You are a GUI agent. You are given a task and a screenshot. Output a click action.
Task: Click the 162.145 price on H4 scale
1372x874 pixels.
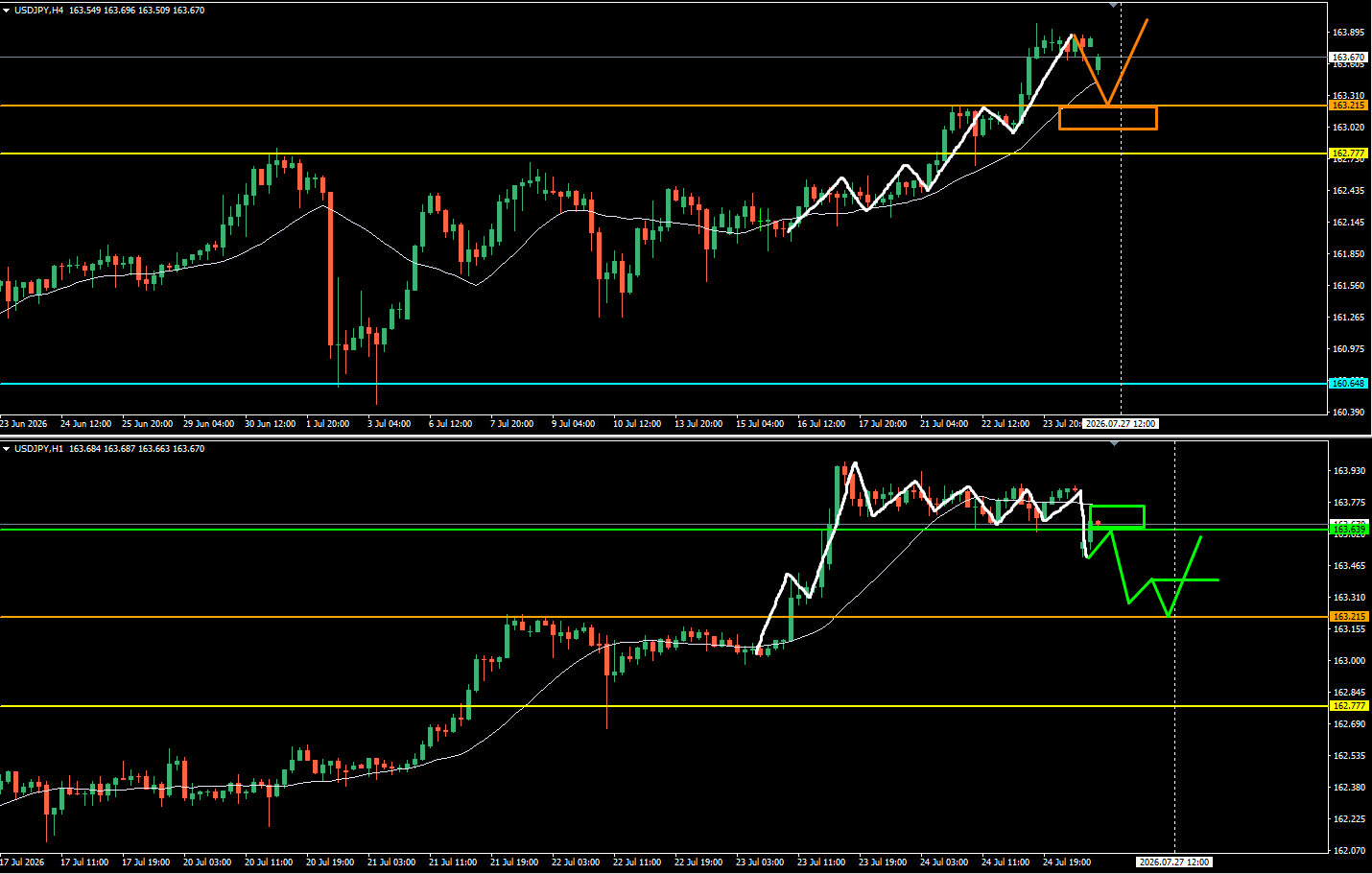pyautogui.click(x=1348, y=223)
